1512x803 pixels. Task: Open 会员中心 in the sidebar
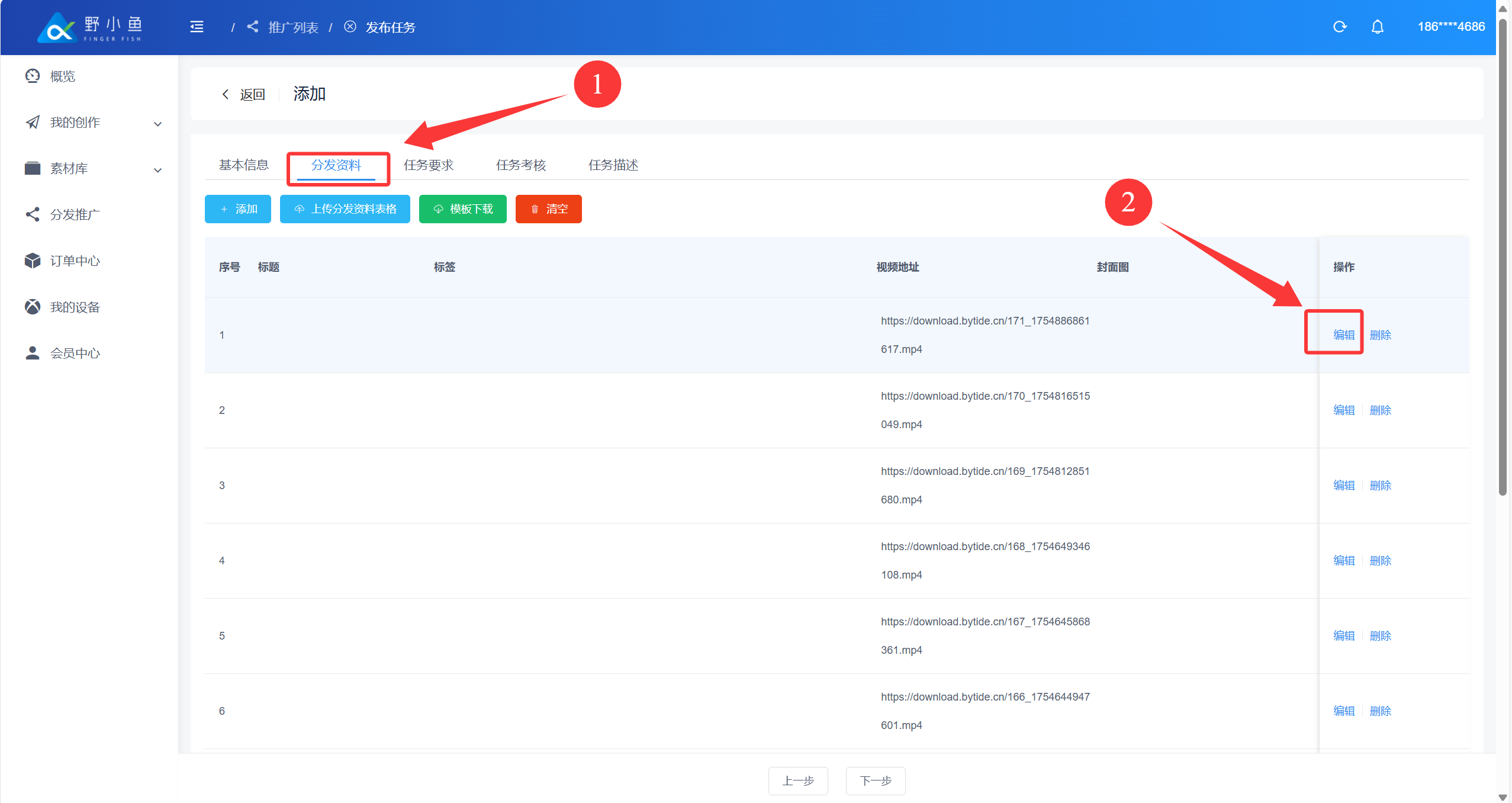click(75, 353)
